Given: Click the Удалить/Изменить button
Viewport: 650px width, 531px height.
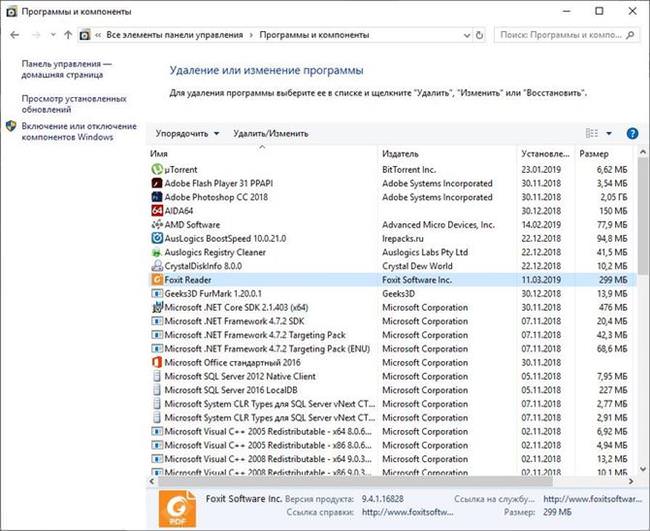Looking at the screenshot, I should click(270, 133).
